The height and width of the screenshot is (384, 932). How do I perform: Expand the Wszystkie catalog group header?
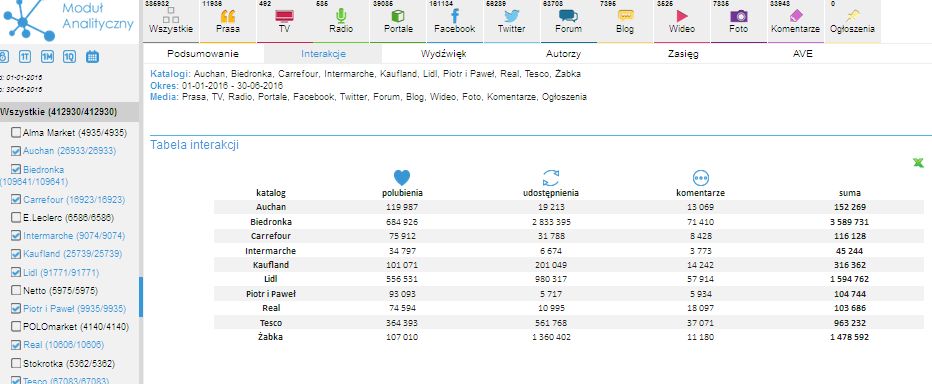pyautogui.click(x=69, y=112)
